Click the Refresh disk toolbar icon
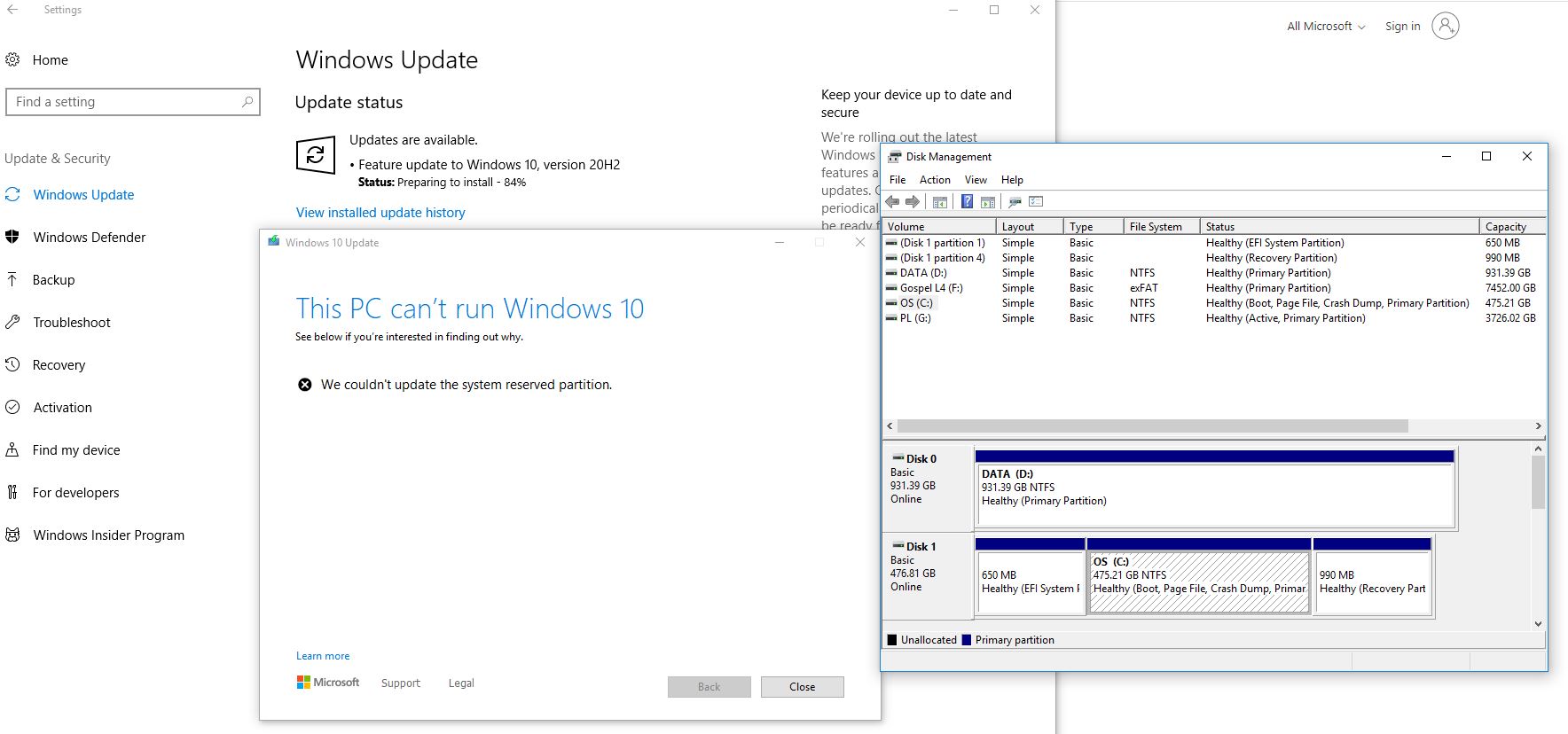1568x734 pixels. point(1015,202)
